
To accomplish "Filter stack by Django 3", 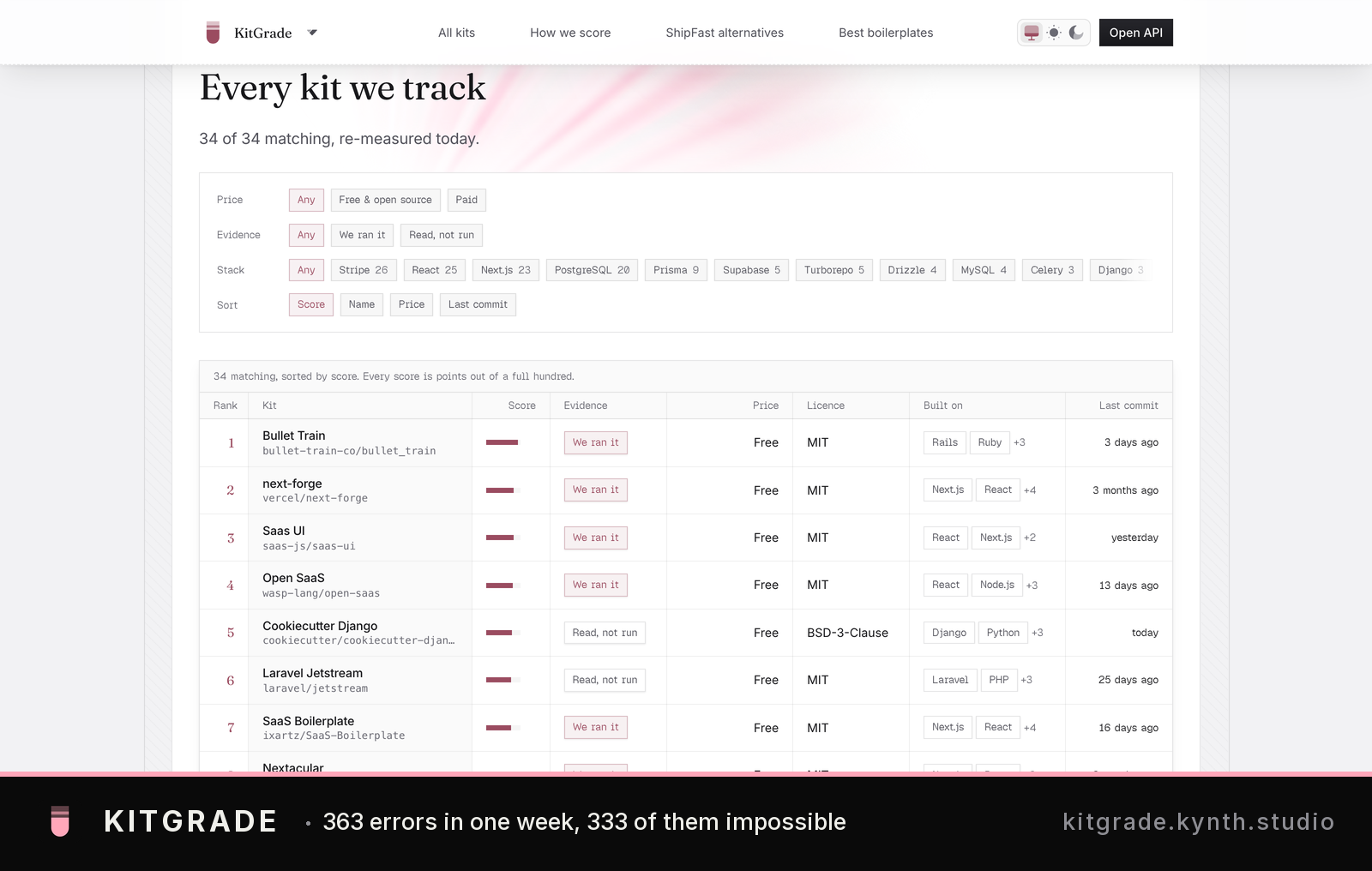I will pos(1121,270).
